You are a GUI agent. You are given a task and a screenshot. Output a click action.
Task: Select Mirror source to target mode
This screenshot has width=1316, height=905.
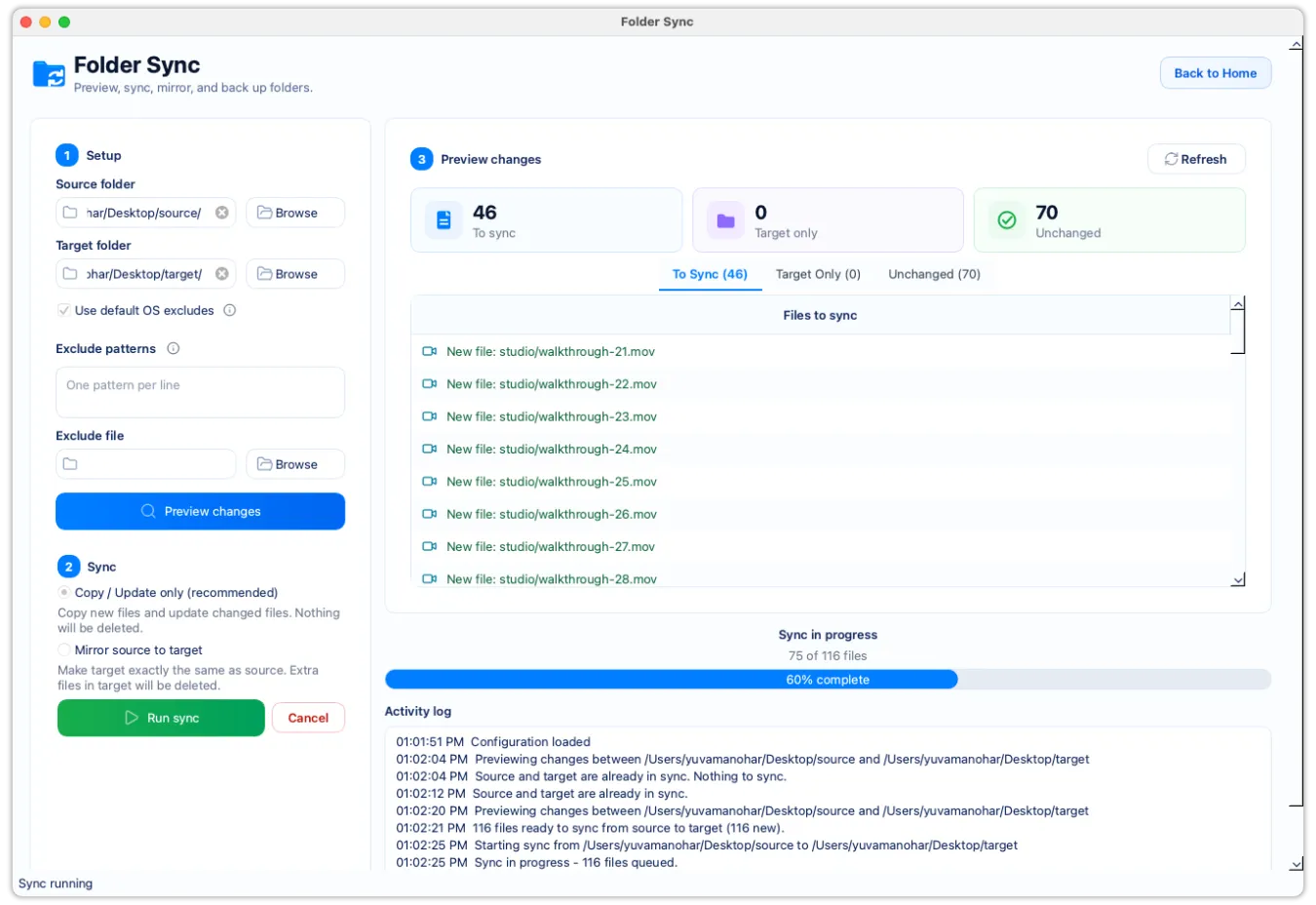tap(64, 649)
